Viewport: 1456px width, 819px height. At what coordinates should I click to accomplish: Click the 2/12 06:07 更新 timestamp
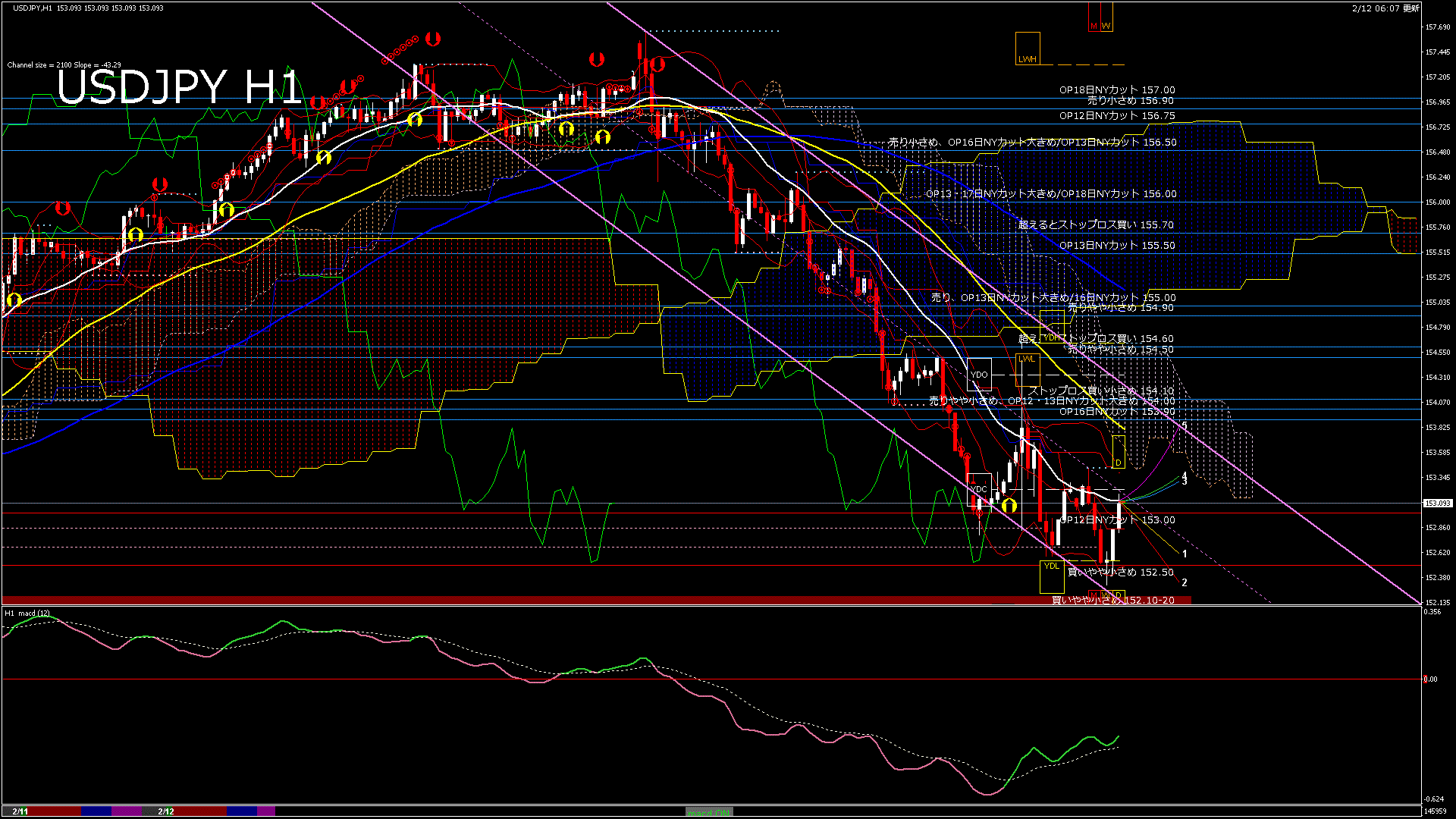pyautogui.click(x=1385, y=8)
